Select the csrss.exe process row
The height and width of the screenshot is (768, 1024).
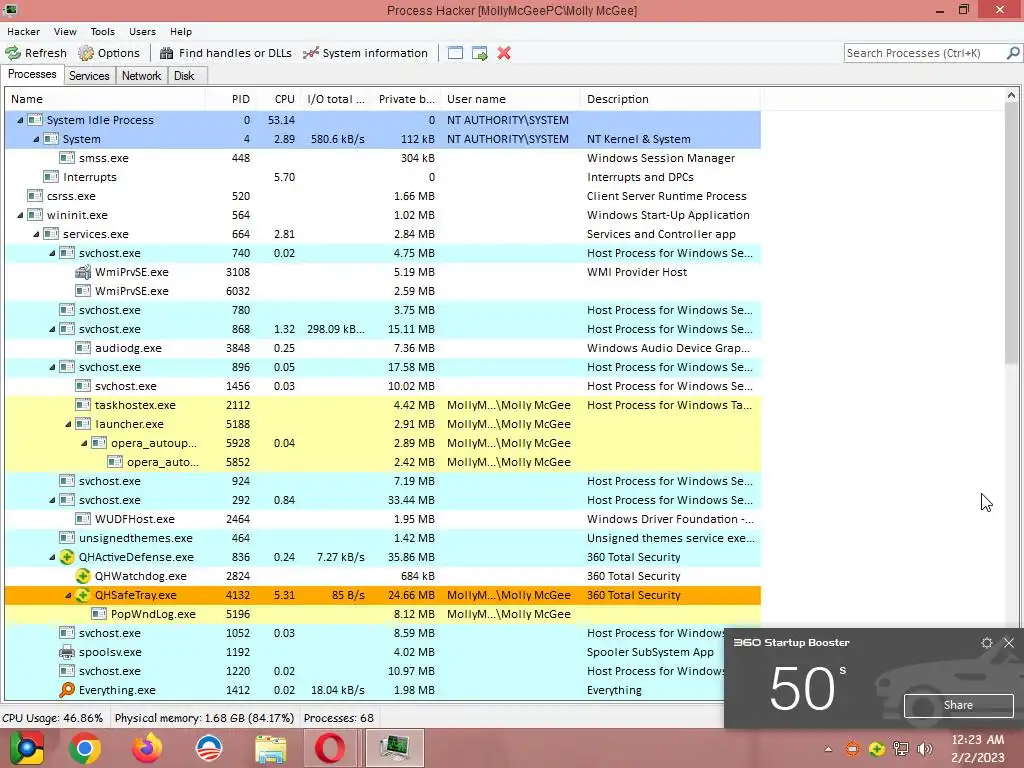pyautogui.click(x=383, y=196)
